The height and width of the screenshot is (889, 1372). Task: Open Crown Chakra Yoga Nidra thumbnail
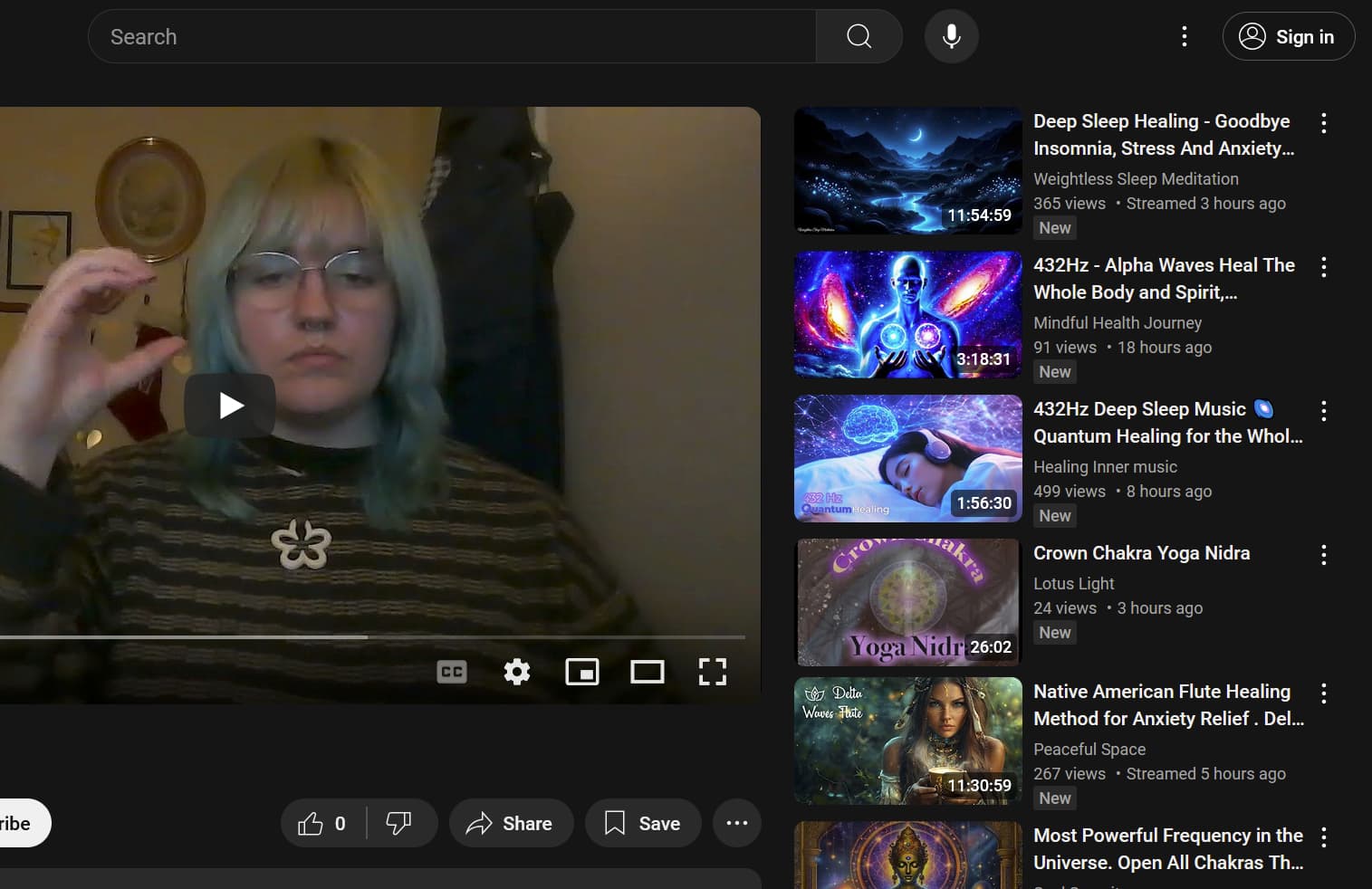point(908,602)
